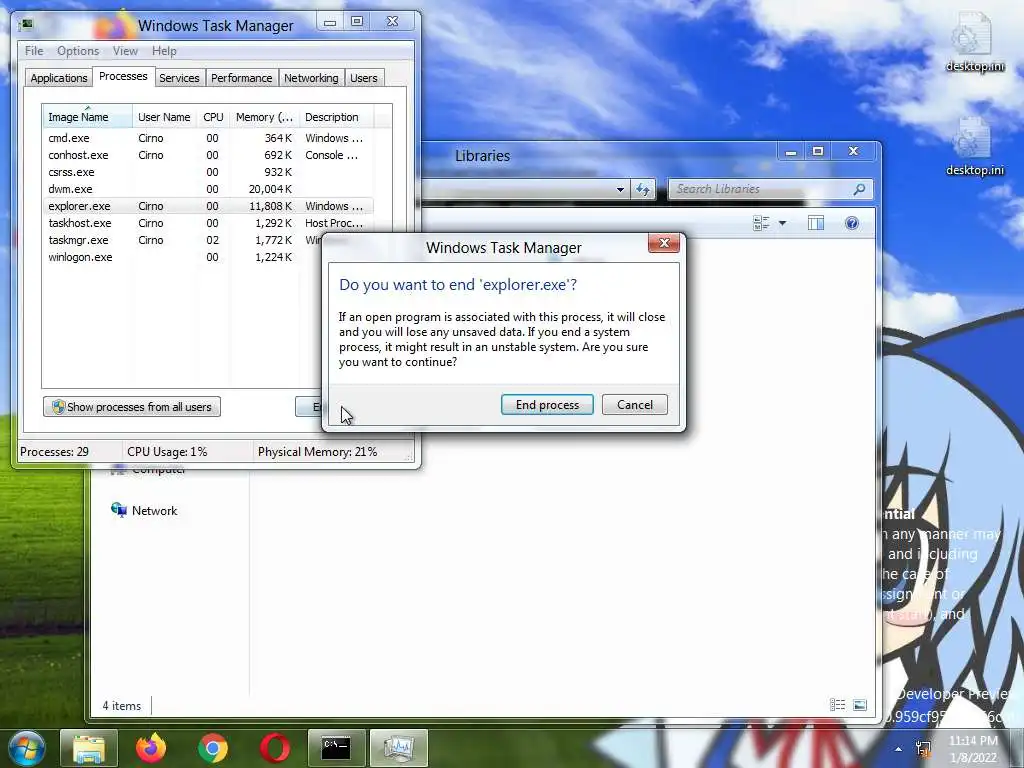This screenshot has height=768, width=1024.
Task: Click the Task Manager title bar icon
Action: tap(26, 25)
